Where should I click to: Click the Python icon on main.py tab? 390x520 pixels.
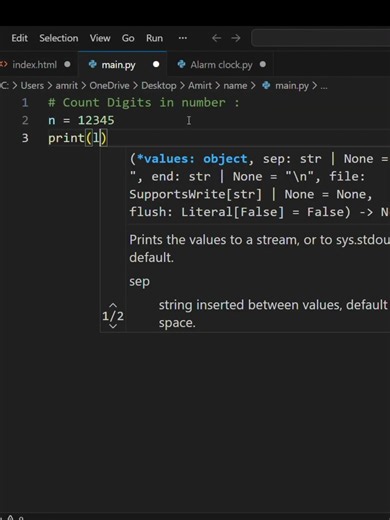pyautogui.click(x=92, y=64)
